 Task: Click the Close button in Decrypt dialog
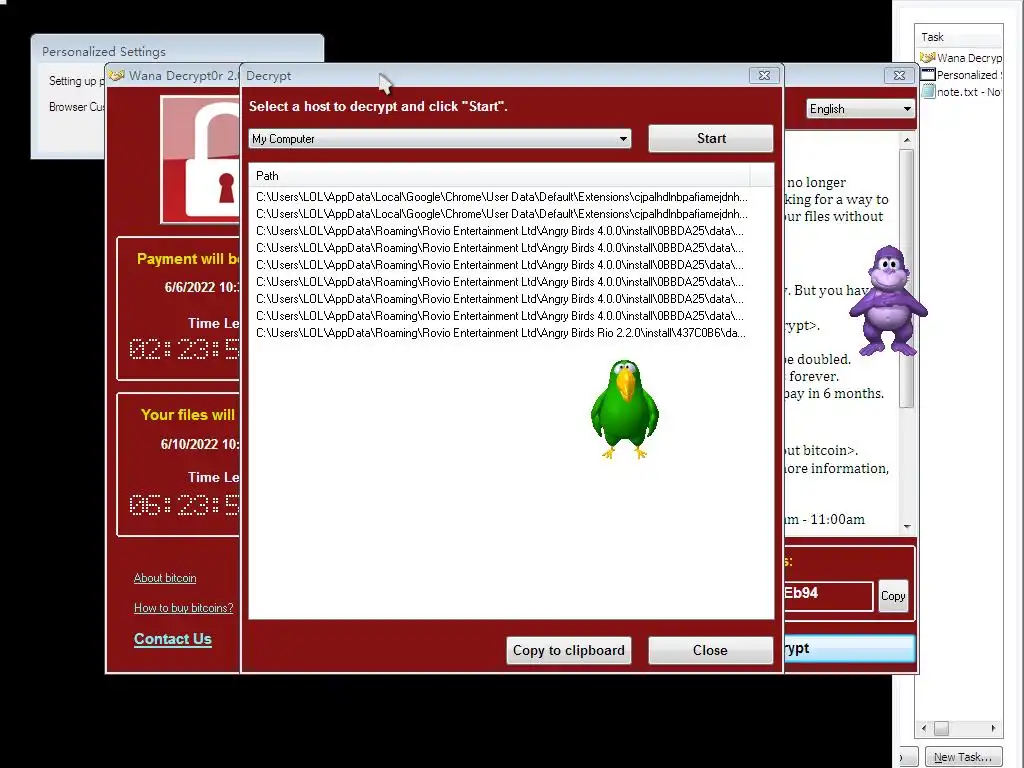coord(710,650)
